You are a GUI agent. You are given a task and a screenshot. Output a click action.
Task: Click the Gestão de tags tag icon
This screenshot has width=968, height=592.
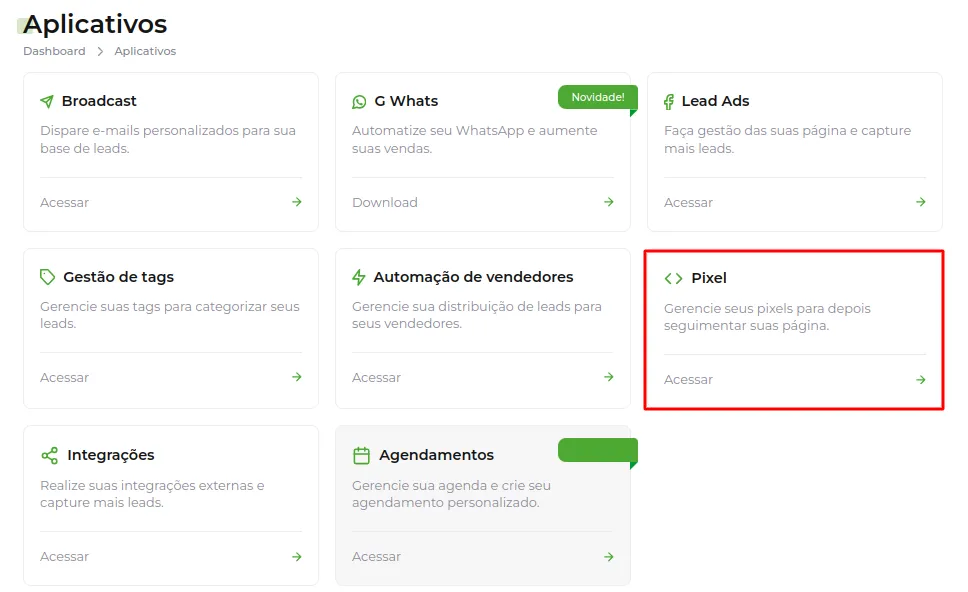point(48,277)
